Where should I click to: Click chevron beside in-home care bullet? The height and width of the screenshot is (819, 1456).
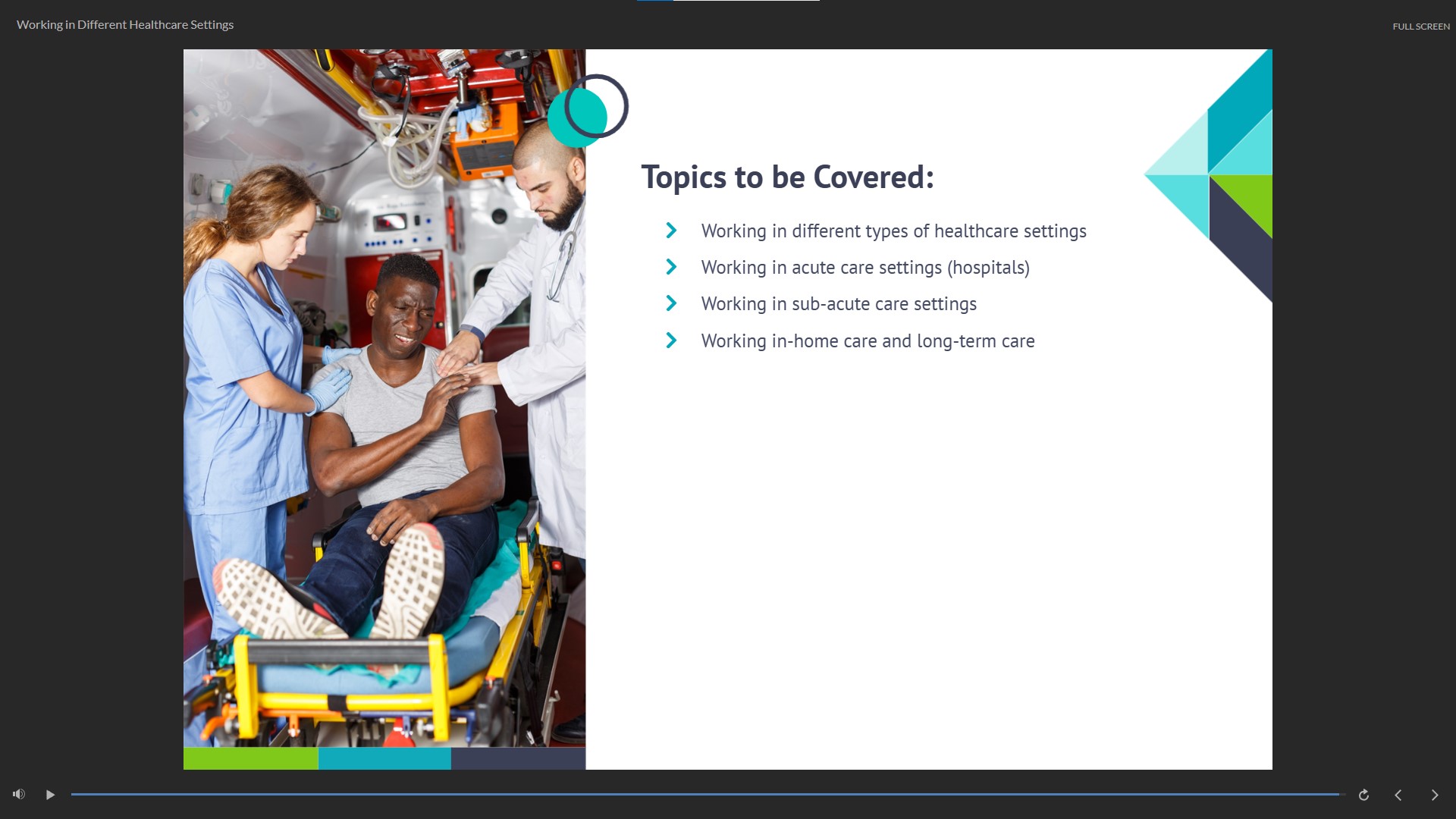click(x=671, y=340)
